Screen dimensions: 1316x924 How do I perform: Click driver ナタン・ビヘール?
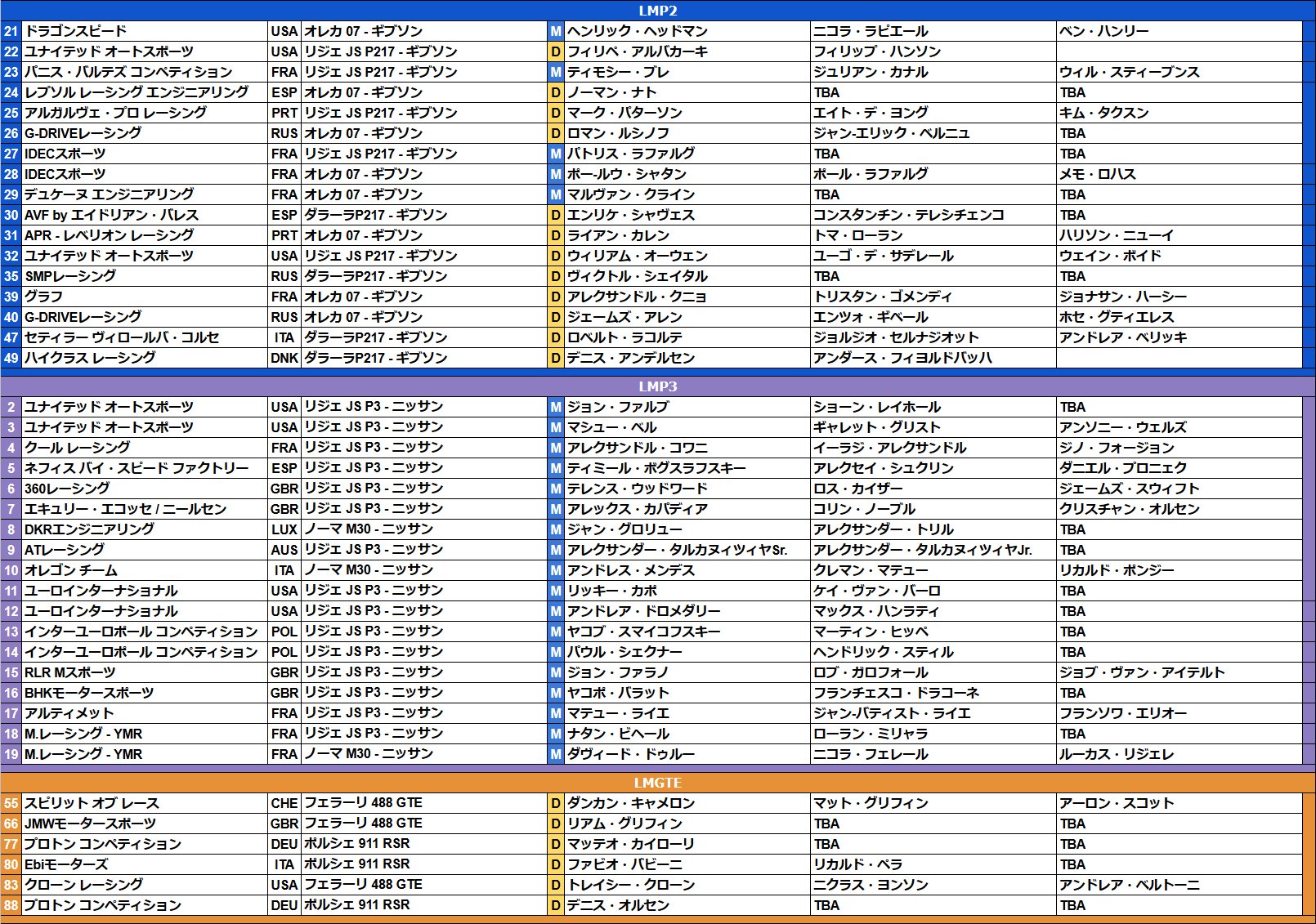pyautogui.click(x=618, y=734)
